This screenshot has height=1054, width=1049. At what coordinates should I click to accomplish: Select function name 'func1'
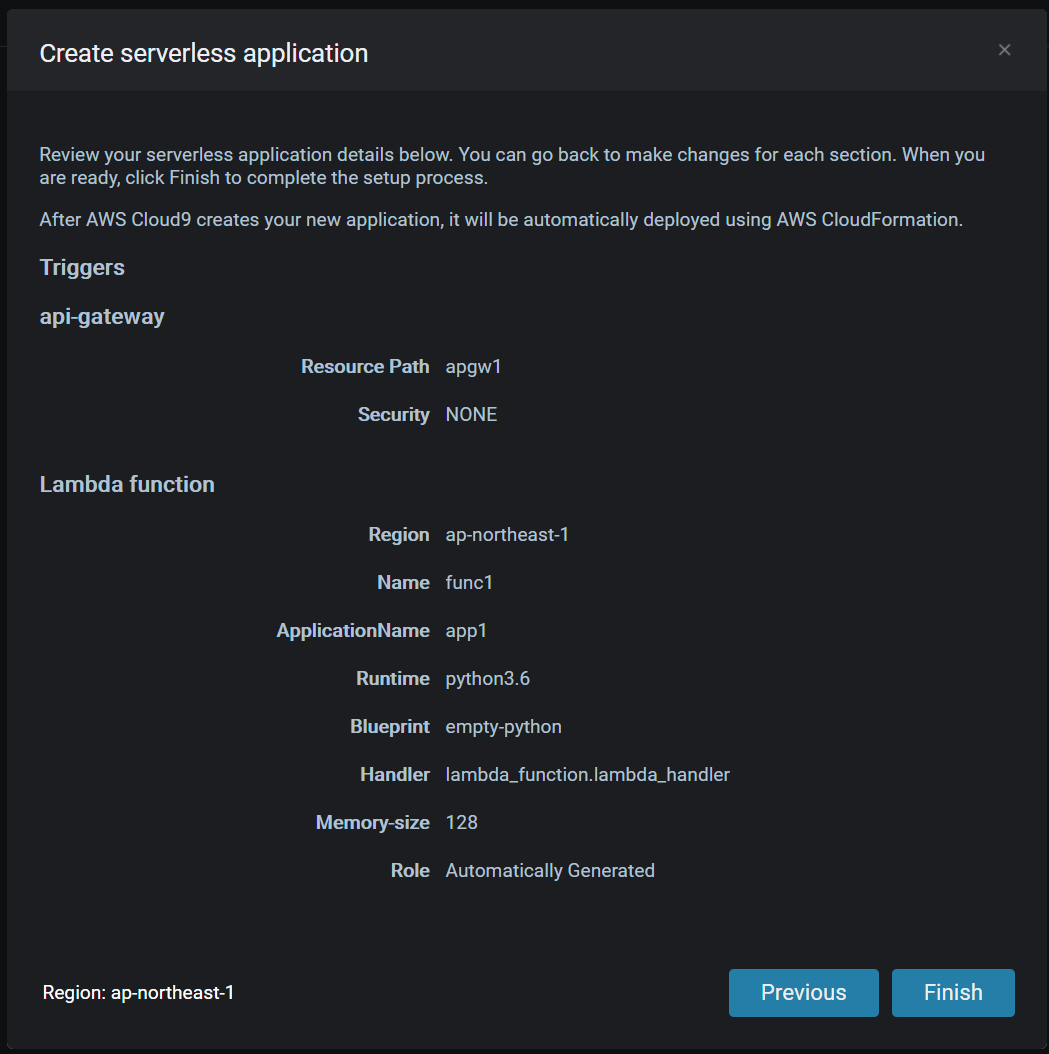coord(469,582)
